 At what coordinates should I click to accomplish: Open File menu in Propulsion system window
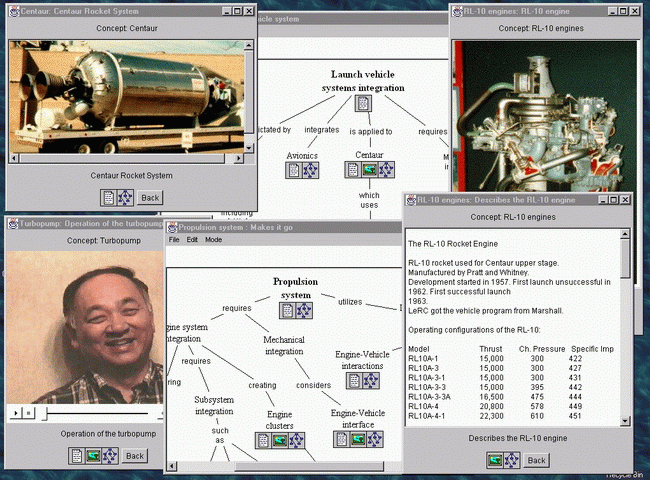tap(174, 240)
